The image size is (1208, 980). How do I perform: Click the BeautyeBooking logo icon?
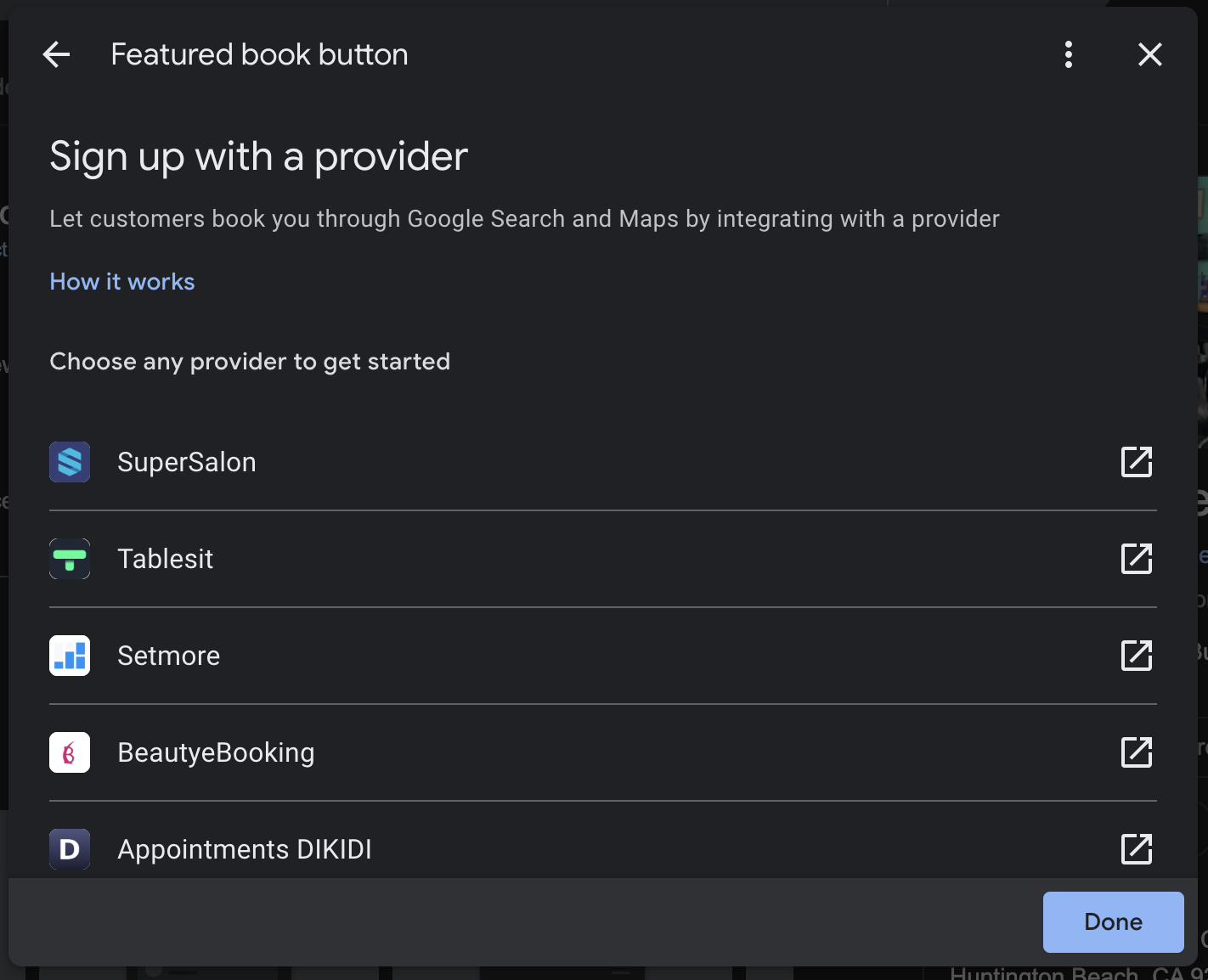point(70,752)
